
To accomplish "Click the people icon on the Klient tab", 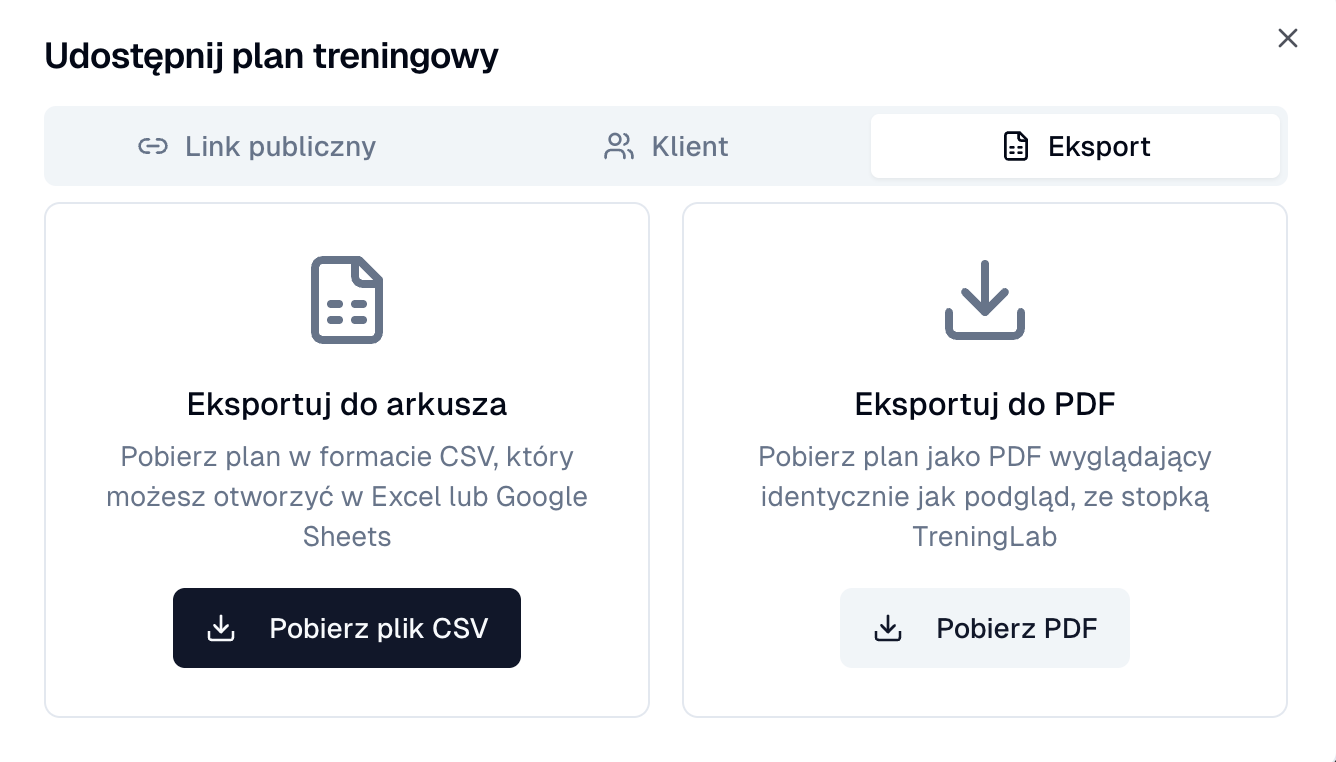I will (618, 146).
